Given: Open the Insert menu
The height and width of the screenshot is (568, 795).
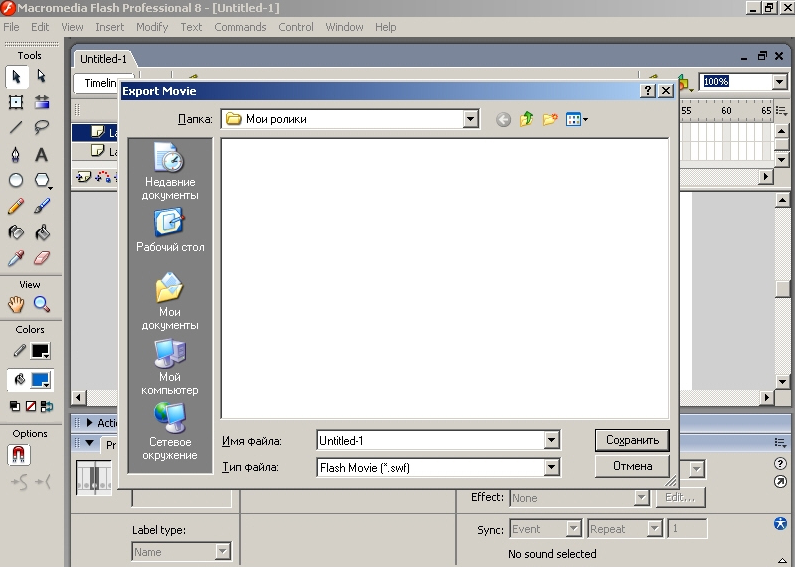Looking at the screenshot, I should point(110,27).
